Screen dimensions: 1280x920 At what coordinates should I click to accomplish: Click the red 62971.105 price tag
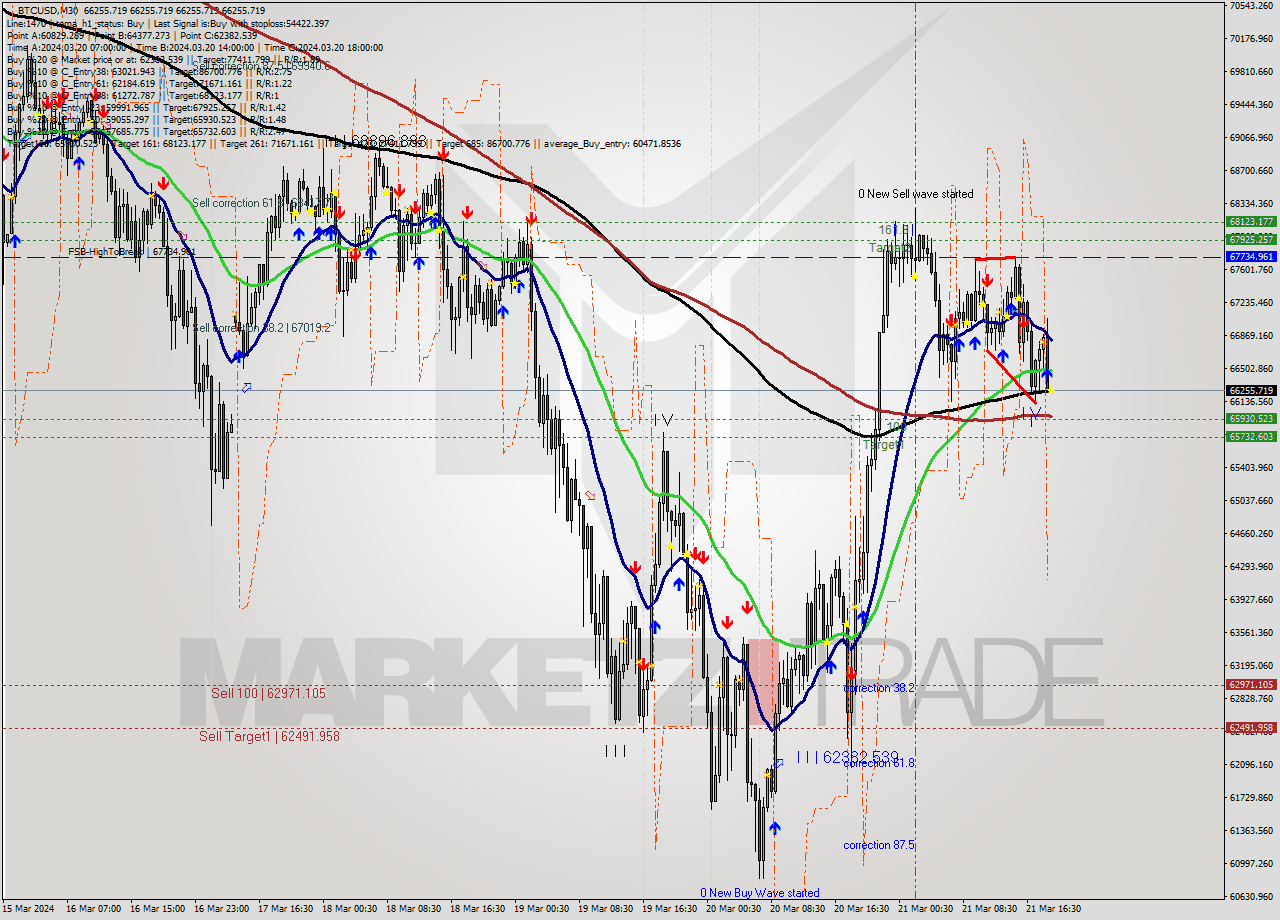(1250, 685)
